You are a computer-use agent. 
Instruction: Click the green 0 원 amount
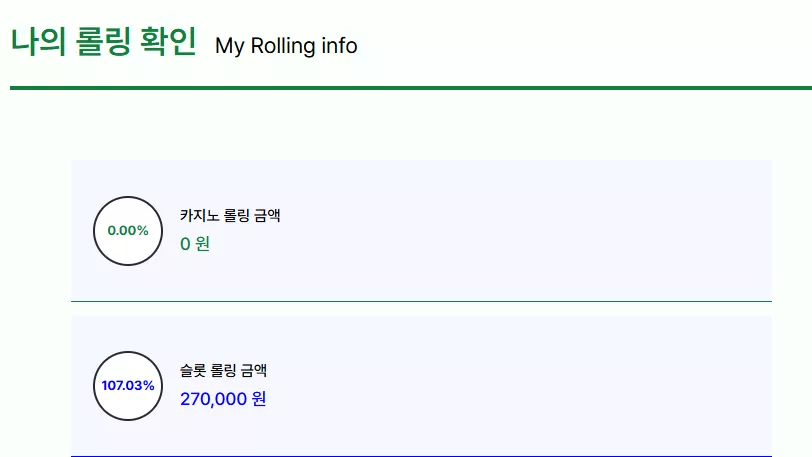(195, 244)
